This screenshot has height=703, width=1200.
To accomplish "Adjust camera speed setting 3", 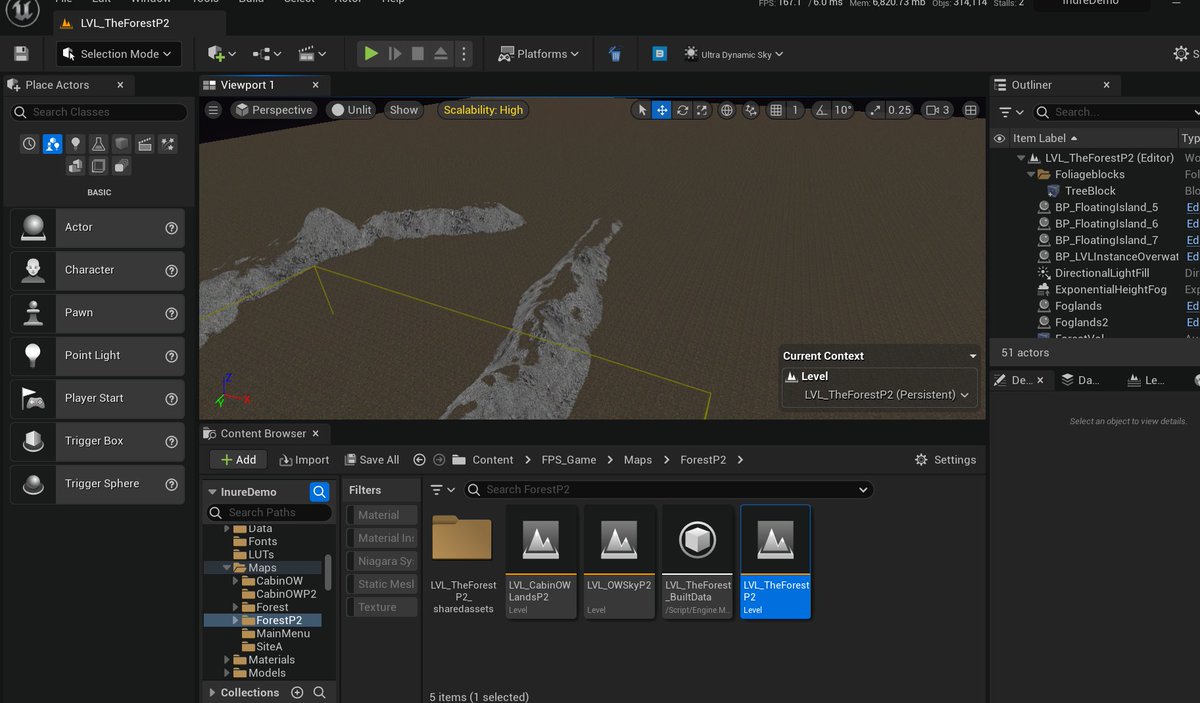I will click(x=936, y=110).
